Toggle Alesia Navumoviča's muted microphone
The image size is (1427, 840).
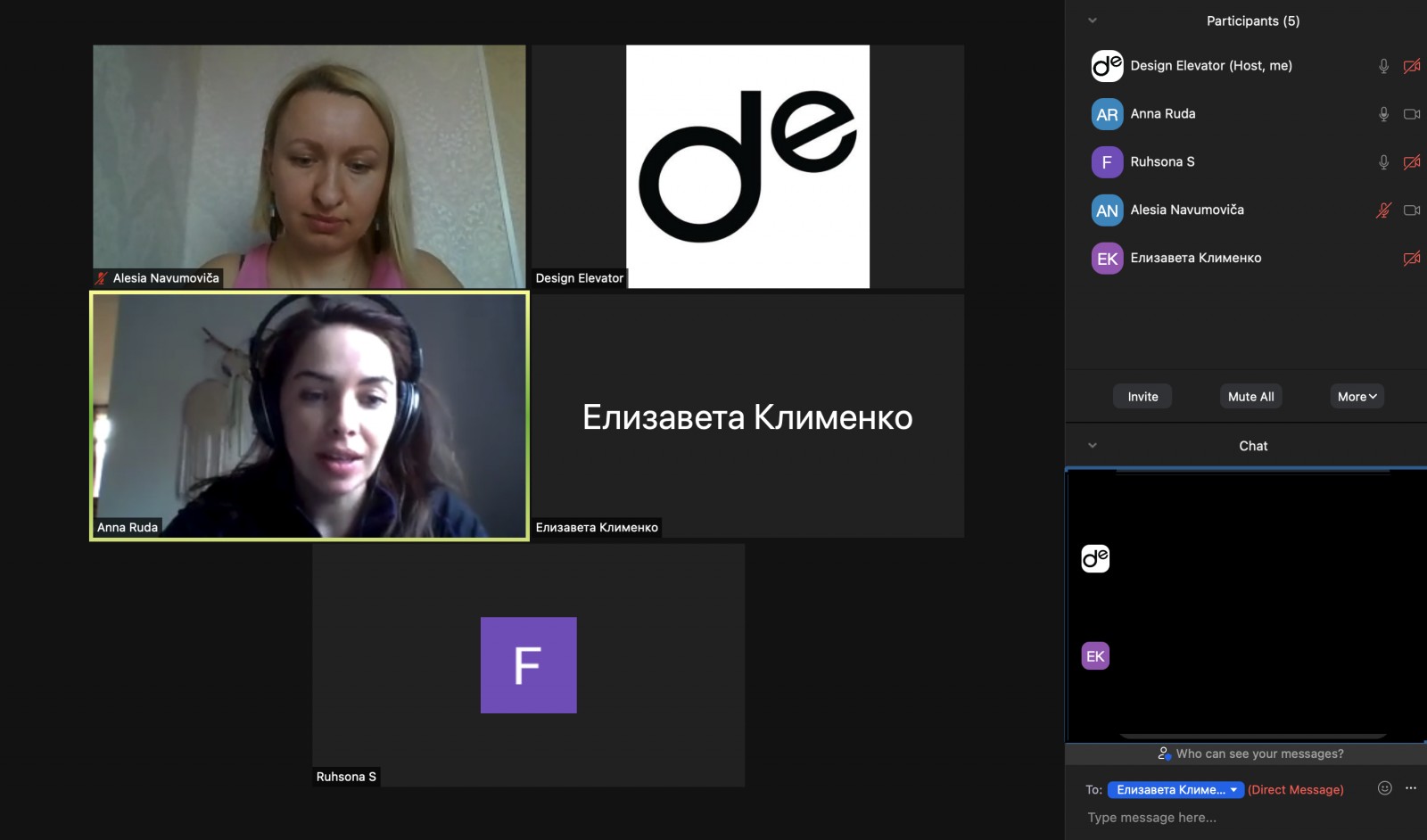click(1383, 210)
